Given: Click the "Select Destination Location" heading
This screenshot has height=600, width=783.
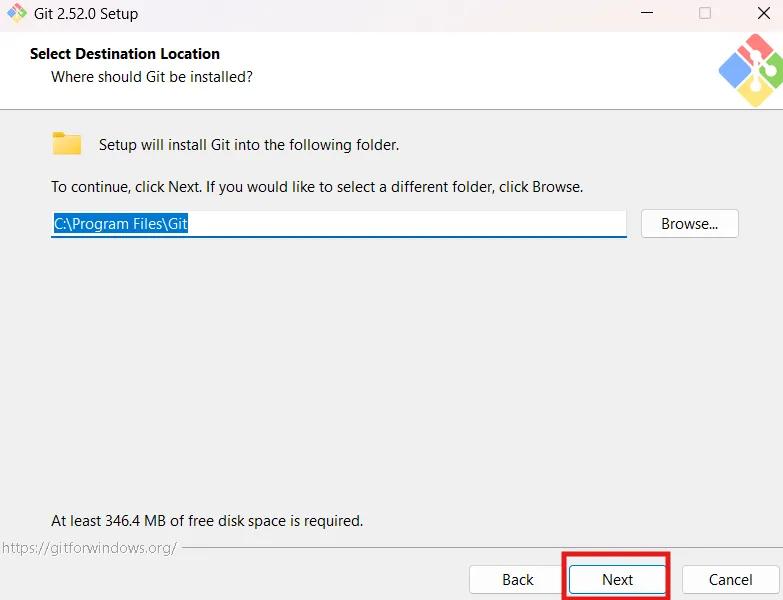Looking at the screenshot, I should (x=125, y=54).
